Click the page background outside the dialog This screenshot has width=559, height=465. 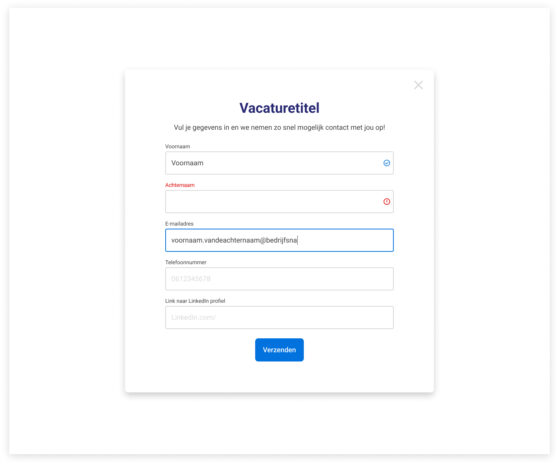point(64,232)
